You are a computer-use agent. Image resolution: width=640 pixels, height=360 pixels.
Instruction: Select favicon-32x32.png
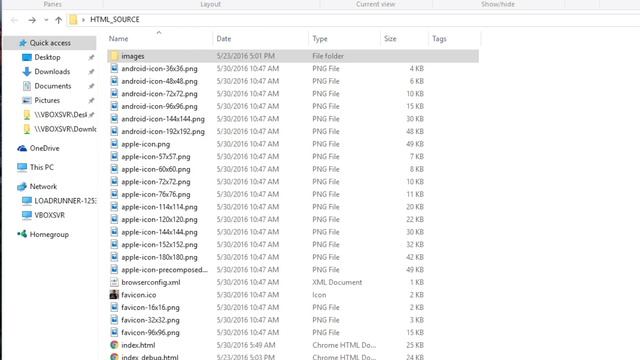pyautogui.click(x=150, y=320)
